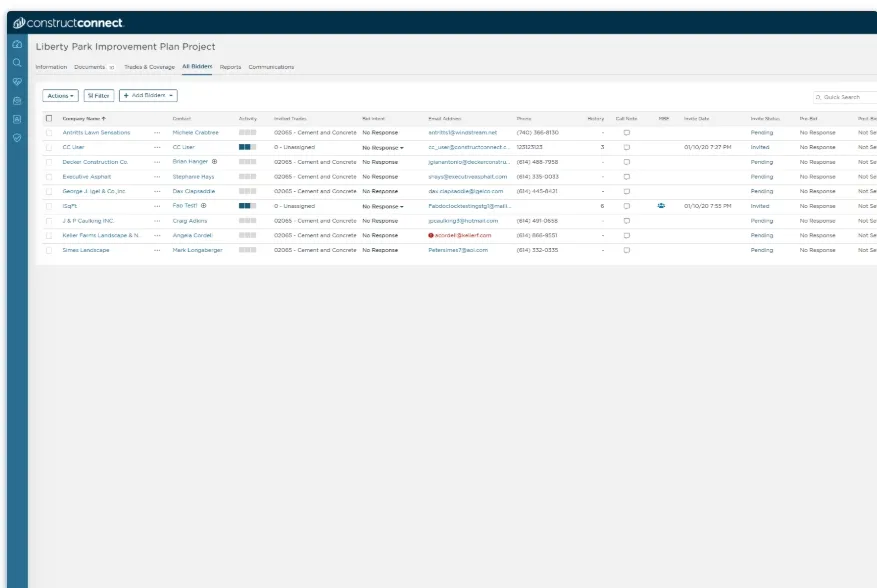Open the three-dot menu for Executive Asphalt
The width and height of the screenshot is (877, 588).
click(x=157, y=176)
